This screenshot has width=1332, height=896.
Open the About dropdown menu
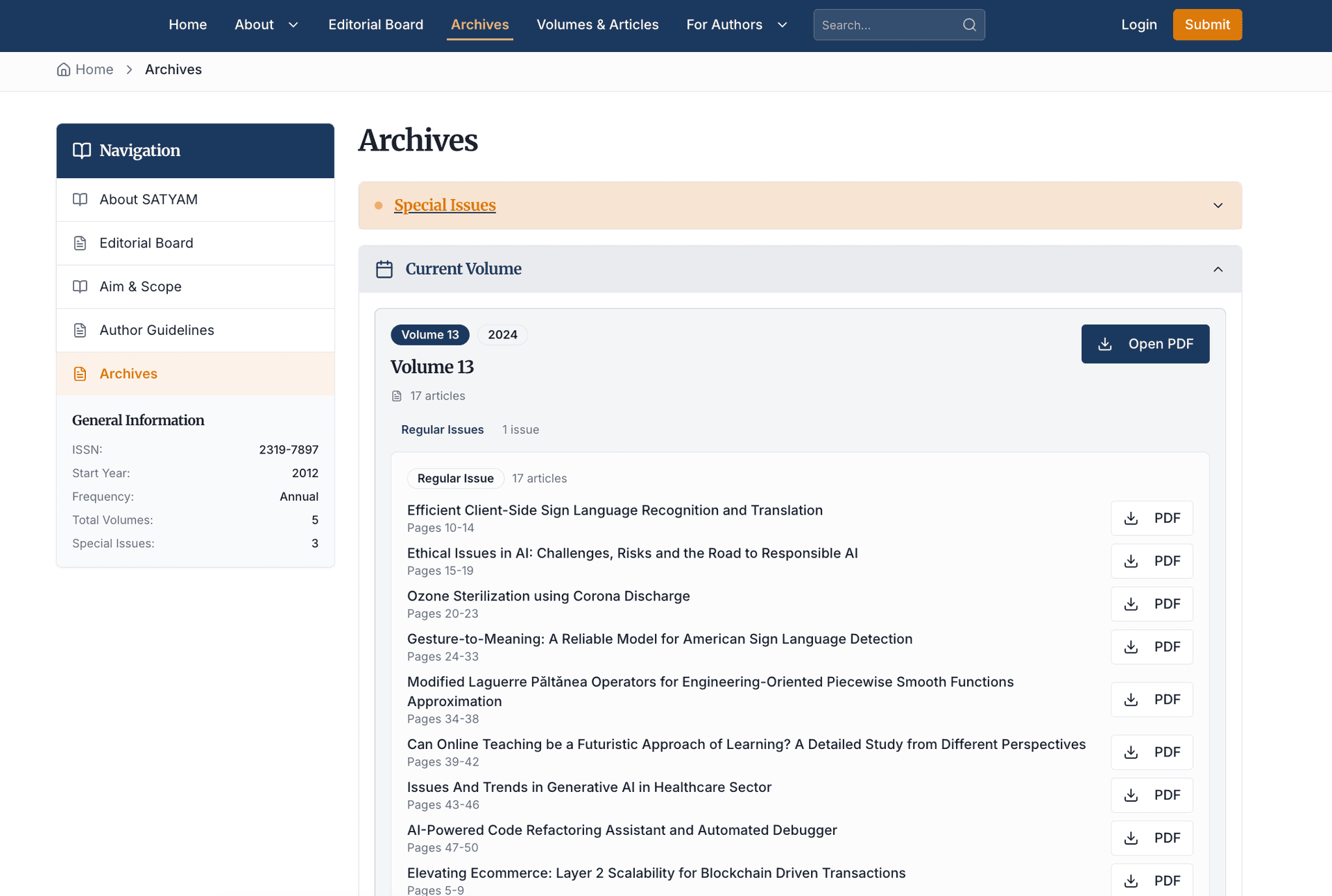(254, 24)
